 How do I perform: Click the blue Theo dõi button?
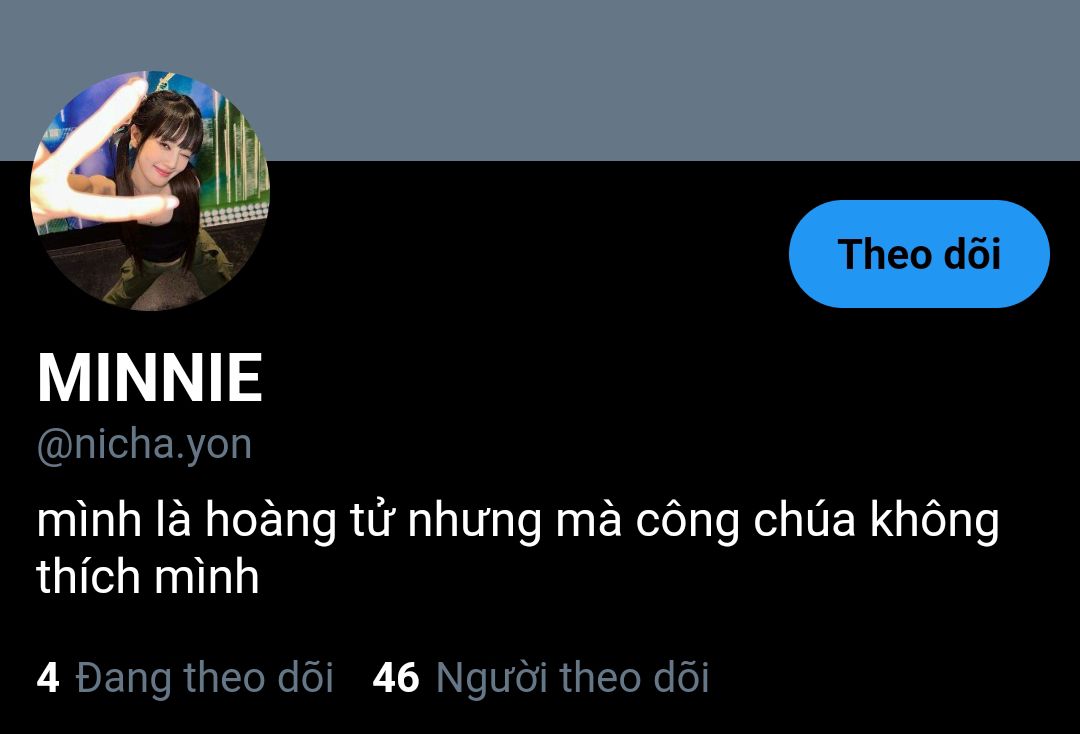(x=919, y=254)
